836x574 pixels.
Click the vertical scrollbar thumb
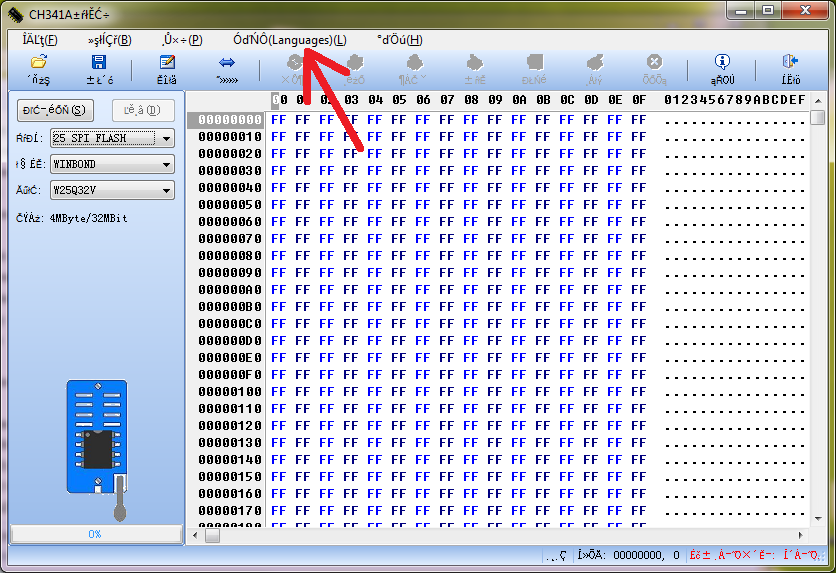coord(817,117)
